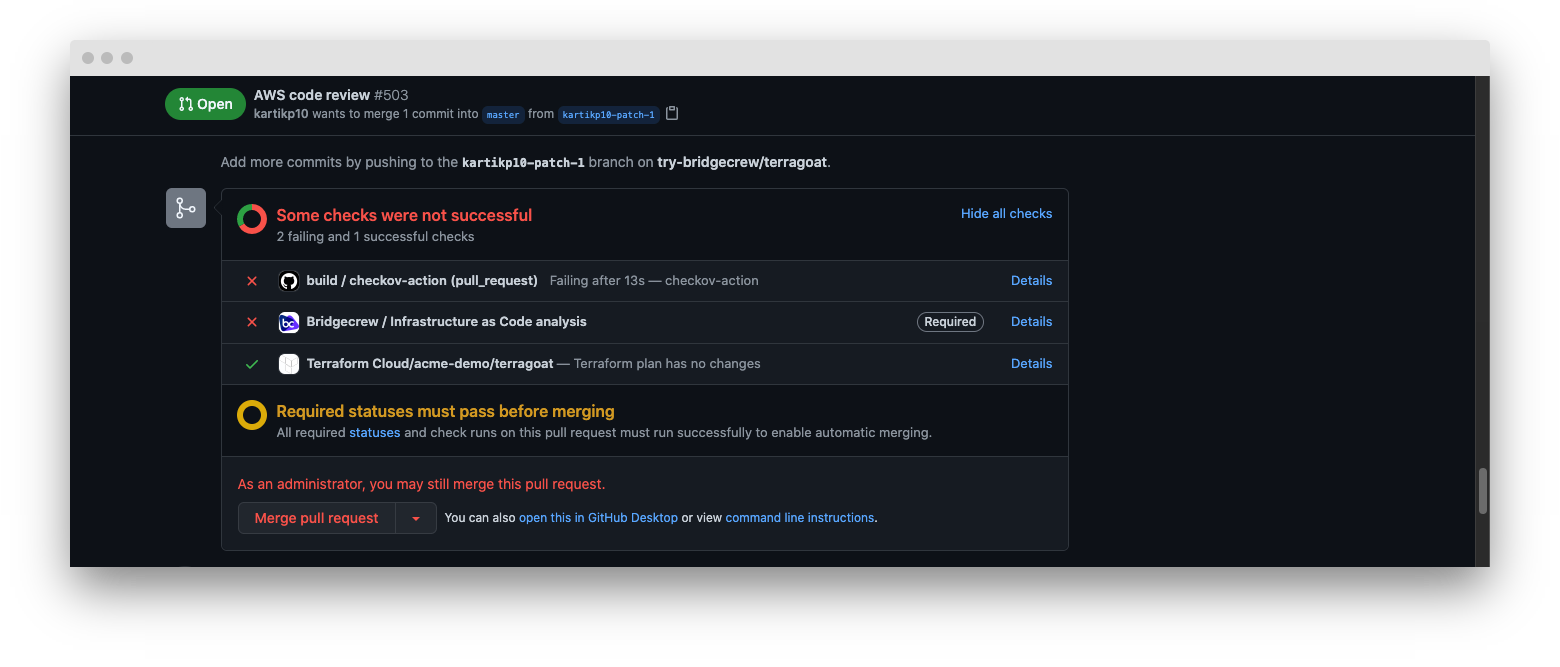Click the Required statuses must pass before merging heading

445,411
